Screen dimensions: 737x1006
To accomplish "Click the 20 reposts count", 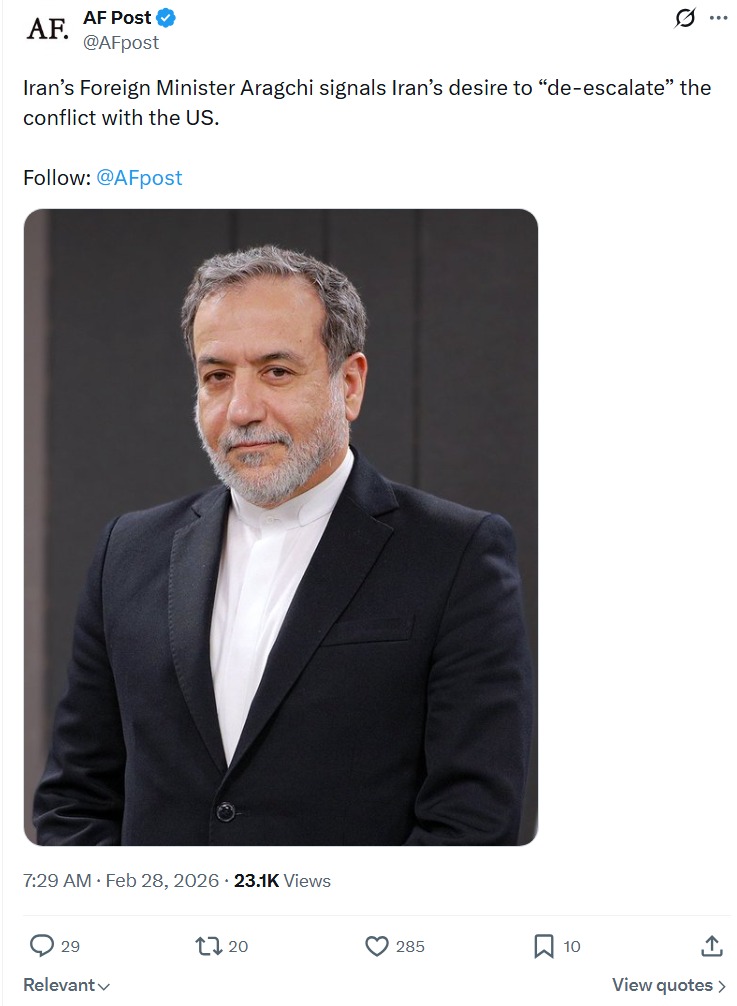I will [238, 946].
